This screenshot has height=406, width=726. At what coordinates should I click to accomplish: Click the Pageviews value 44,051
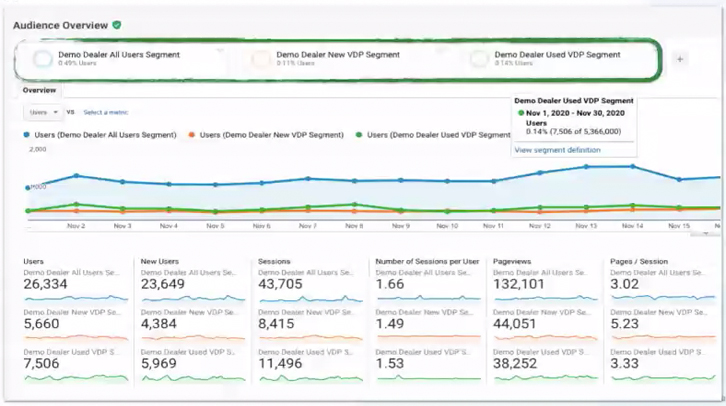tap(514, 324)
